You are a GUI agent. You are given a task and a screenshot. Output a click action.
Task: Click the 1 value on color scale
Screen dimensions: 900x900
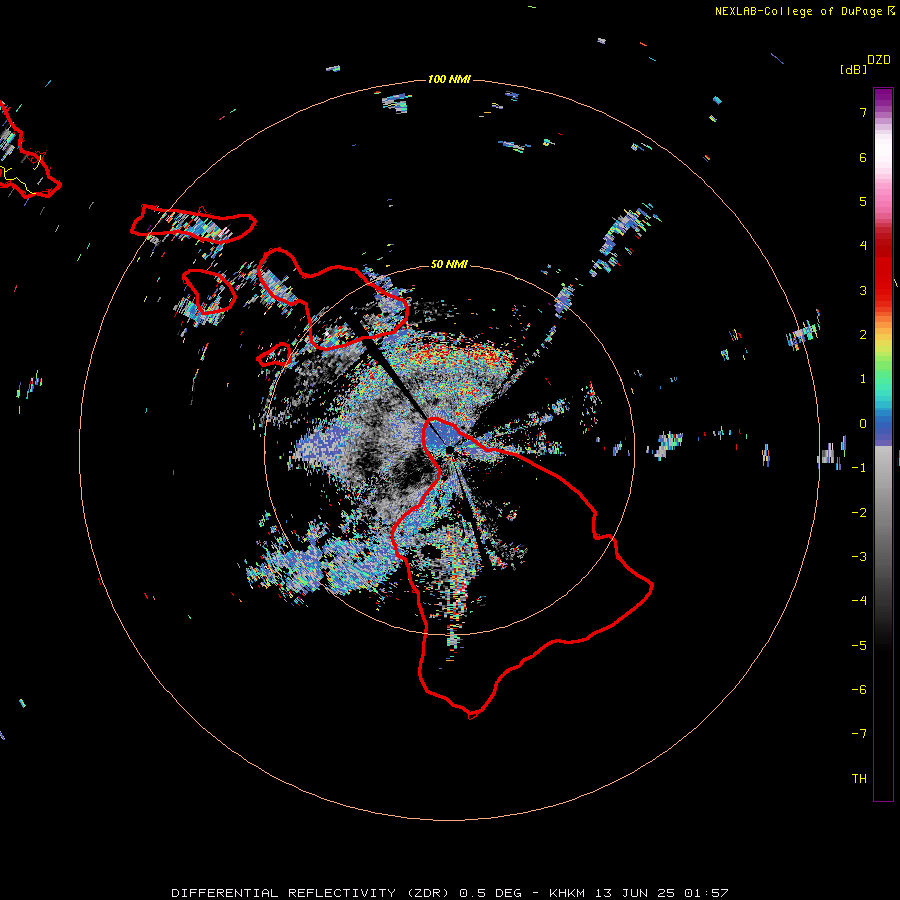point(863,379)
